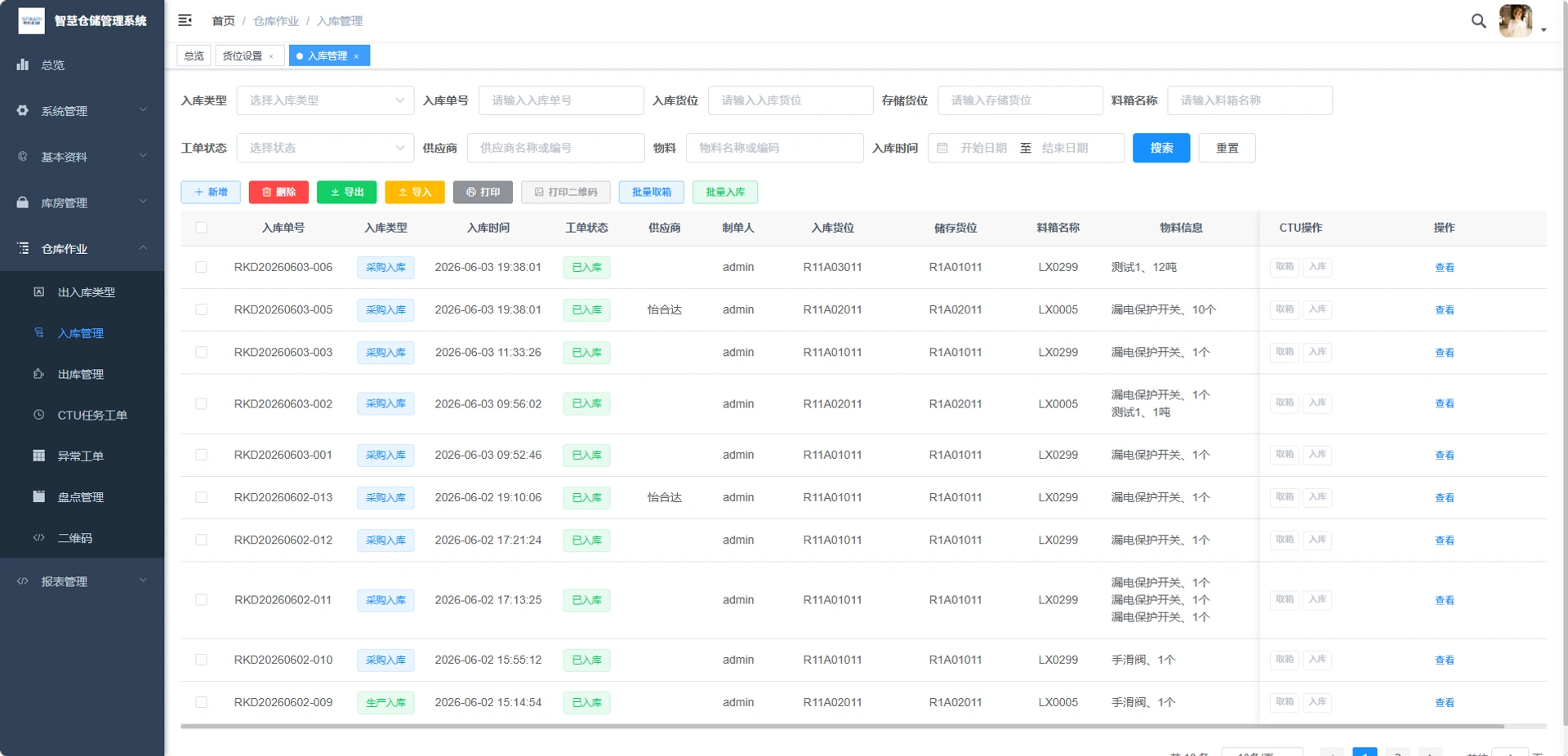
Task: Close the 入库管理 tab
Action: pyautogui.click(x=356, y=56)
